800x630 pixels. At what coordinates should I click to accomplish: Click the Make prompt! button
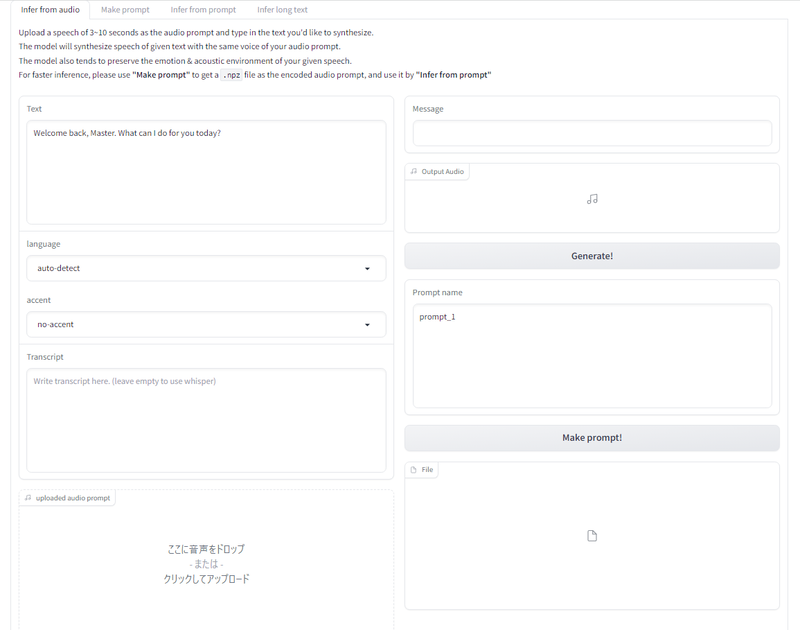coord(592,438)
